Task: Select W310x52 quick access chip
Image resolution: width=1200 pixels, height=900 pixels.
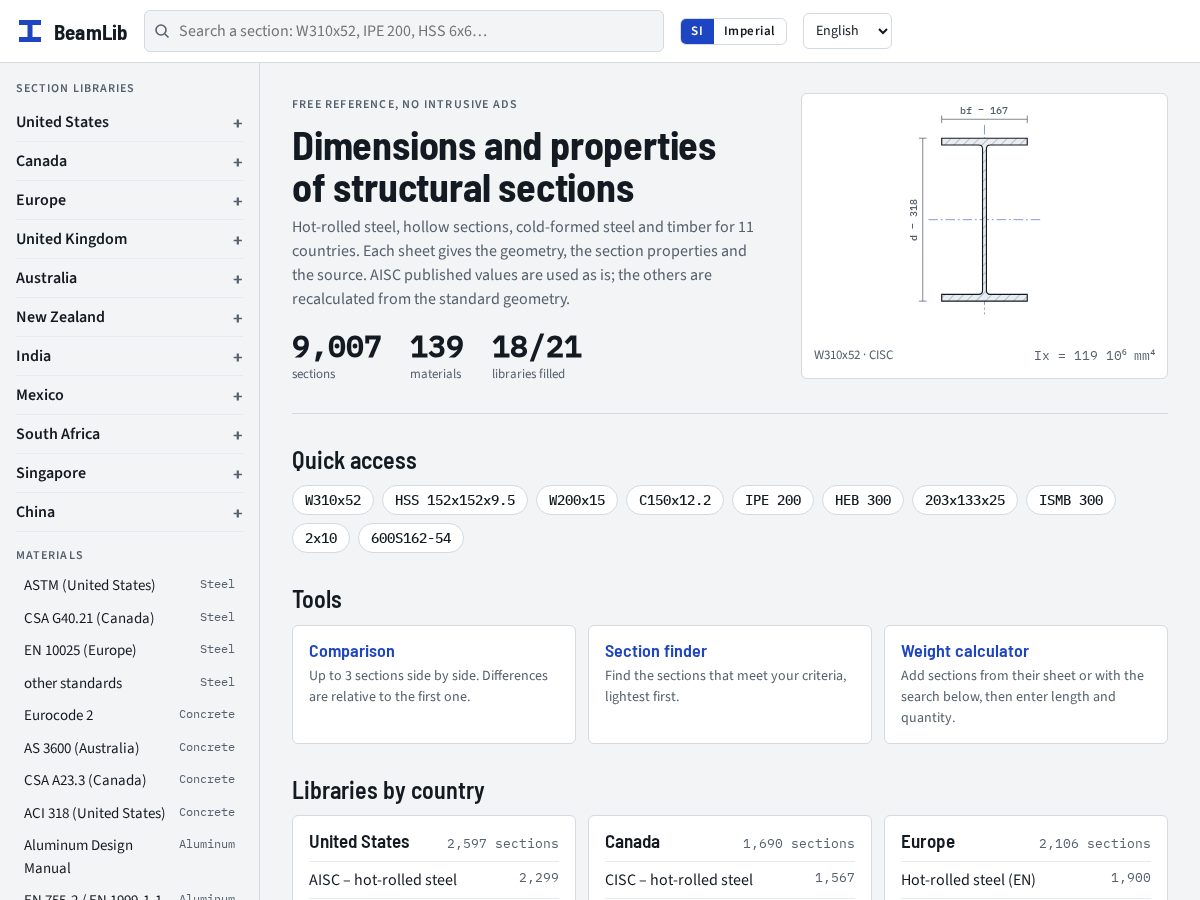Action: pos(333,500)
